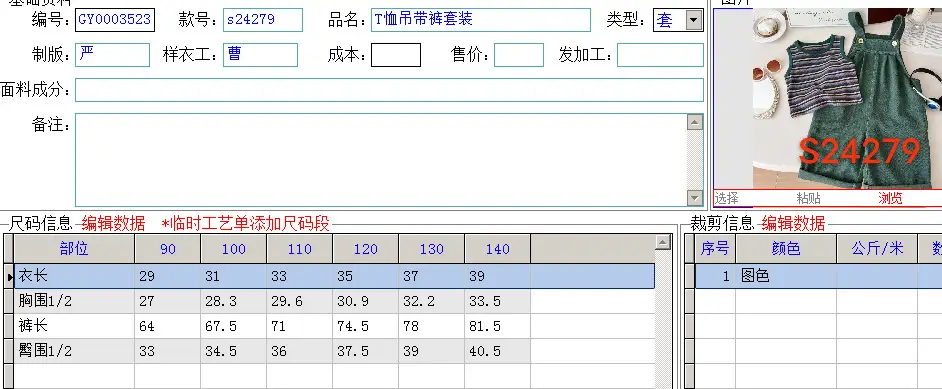Focus the empty 成本 input box
The height and width of the screenshot is (389, 942).
[396, 55]
